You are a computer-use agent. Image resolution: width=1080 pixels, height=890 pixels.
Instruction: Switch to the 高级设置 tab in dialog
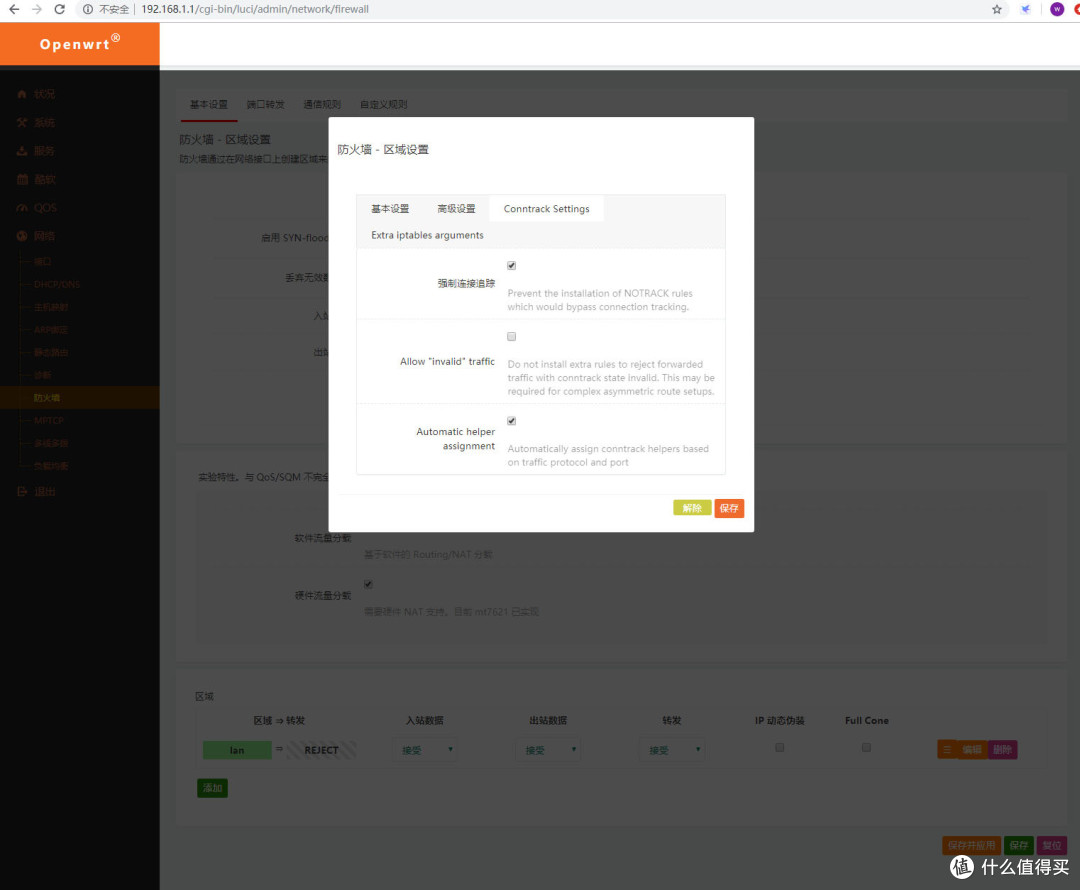coord(456,208)
